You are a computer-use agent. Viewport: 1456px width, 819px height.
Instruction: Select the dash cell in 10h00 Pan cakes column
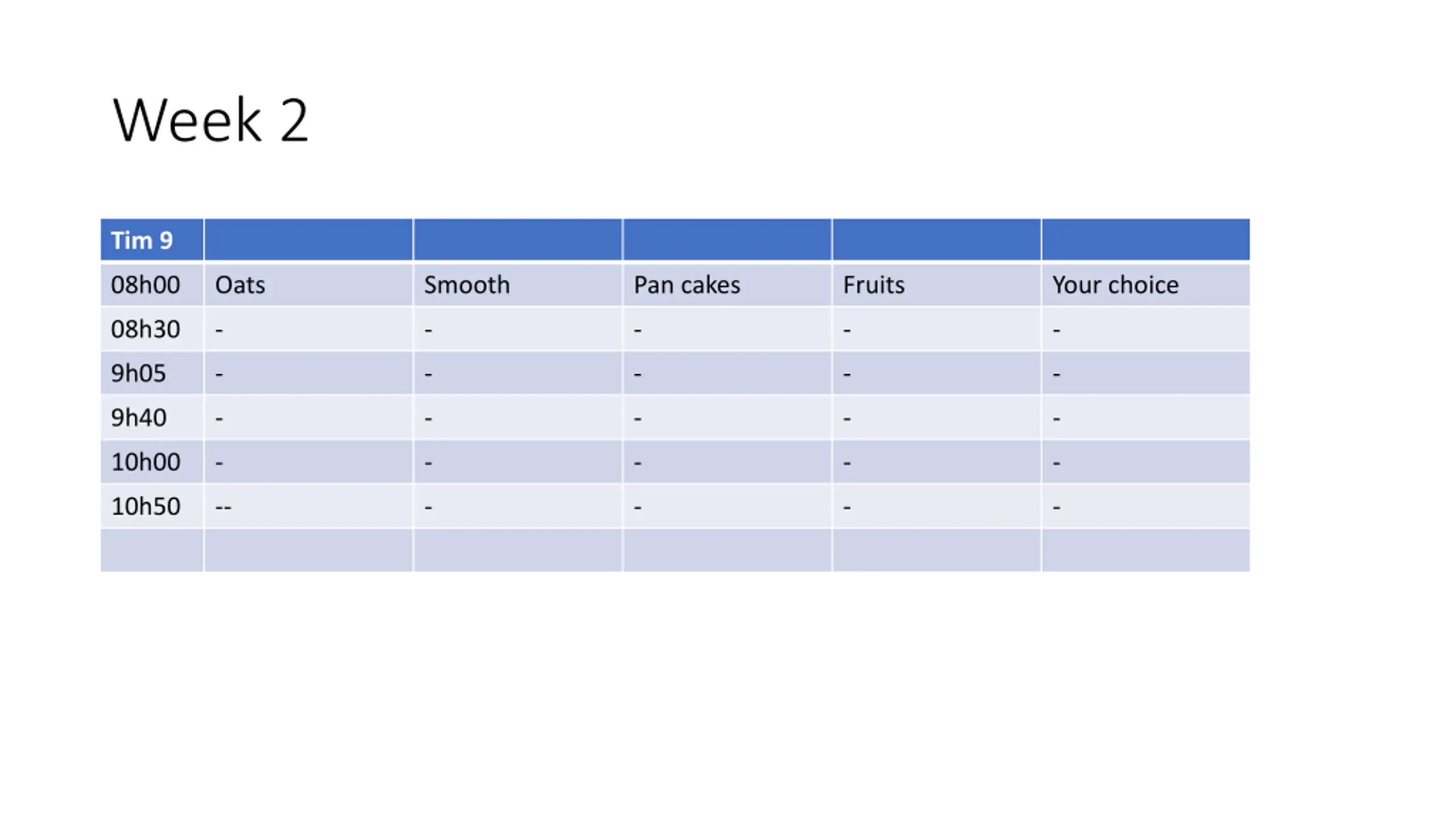point(727,462)
